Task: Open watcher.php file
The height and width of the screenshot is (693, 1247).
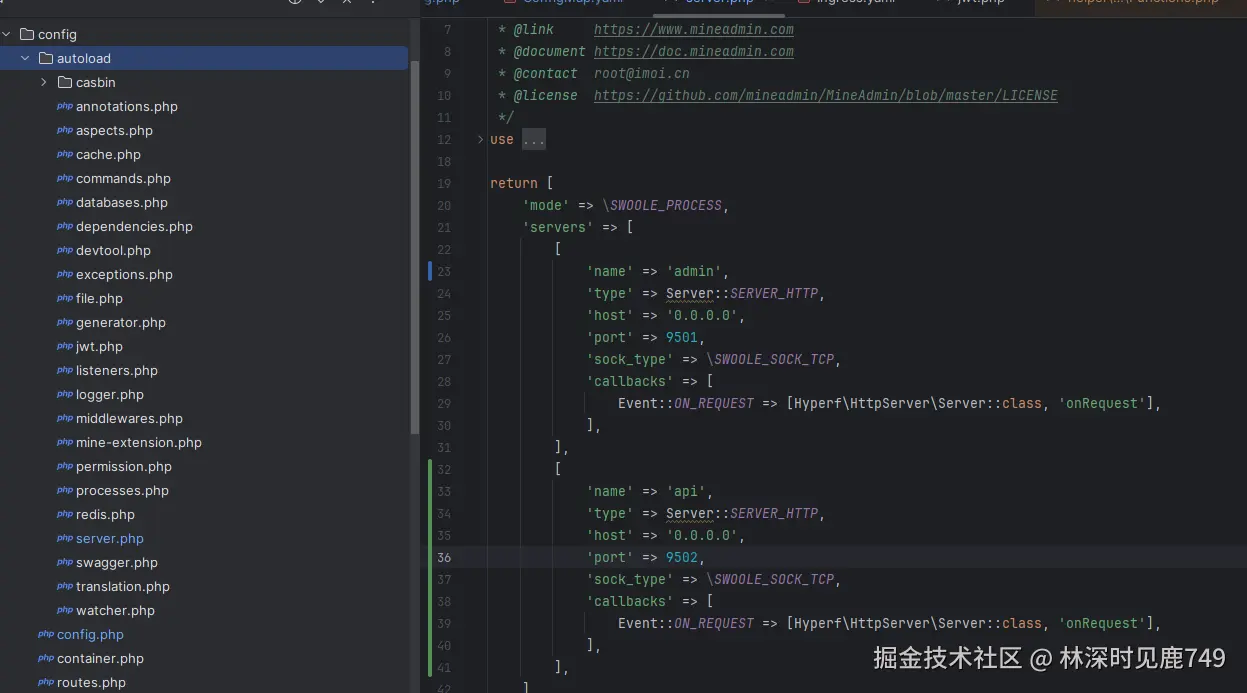Action: pyautogui.click(x=115, y=610)
